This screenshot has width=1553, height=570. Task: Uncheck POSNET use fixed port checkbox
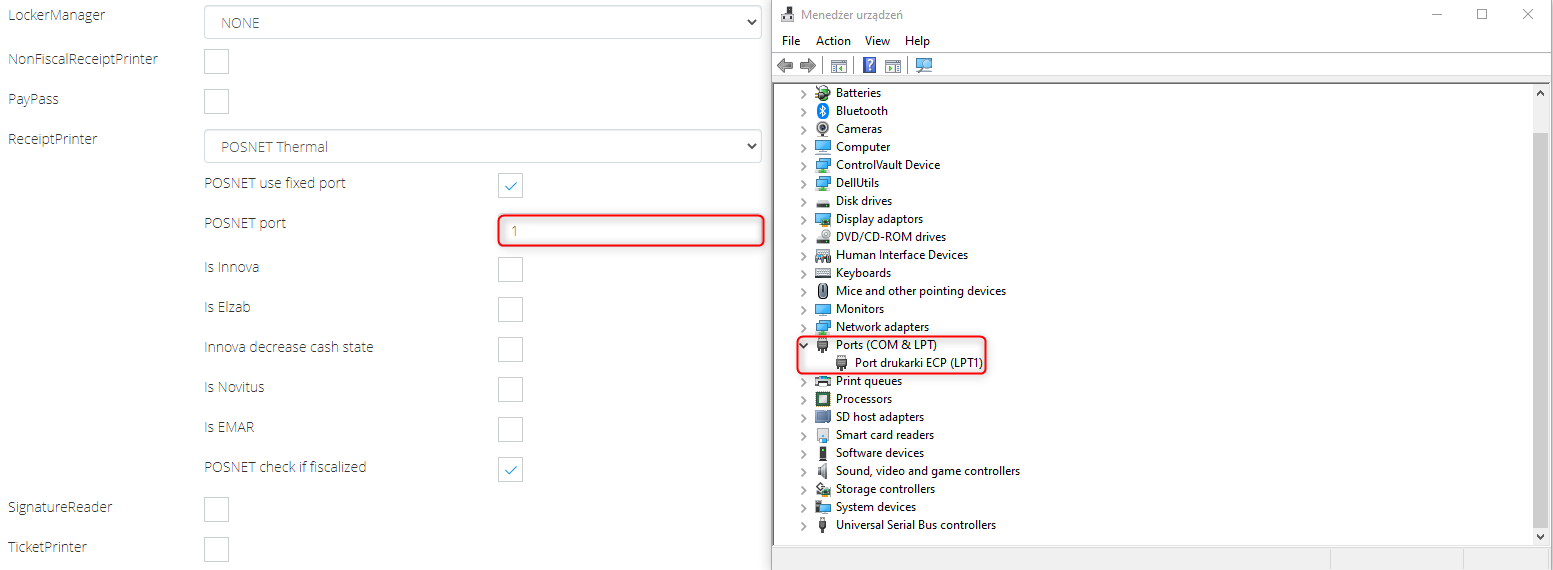tap(510, 186)
